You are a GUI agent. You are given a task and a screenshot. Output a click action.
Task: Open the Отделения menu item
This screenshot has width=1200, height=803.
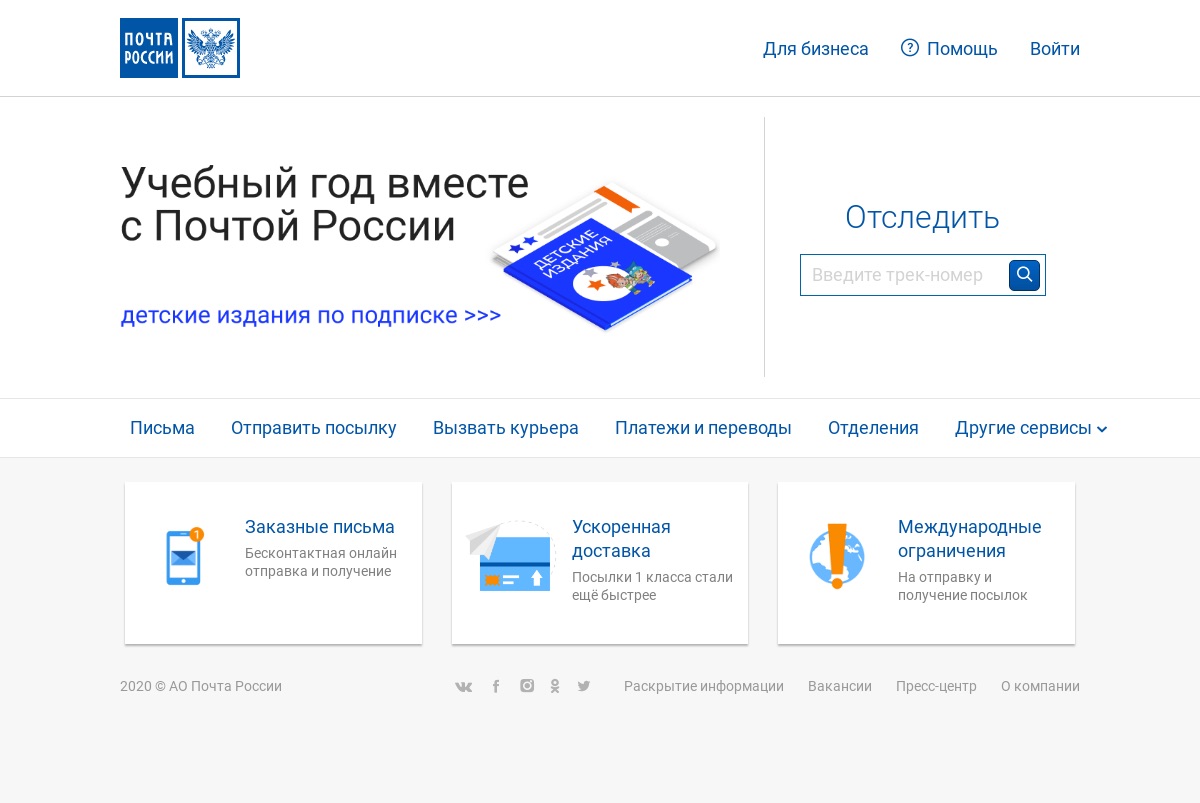[873, 428]
